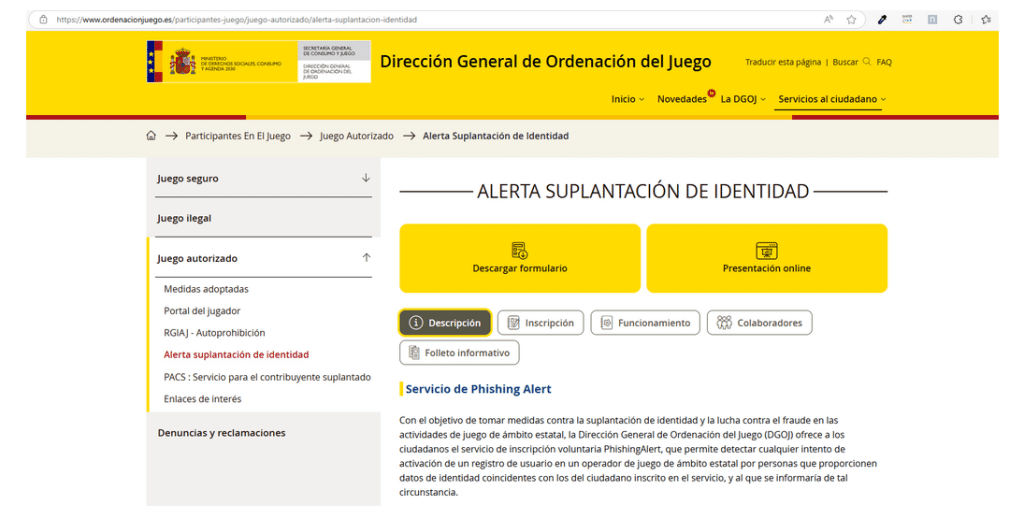1024x519 pixels.
Task: Click the search magnifier icon next to Buscar
Action: (x=866, y=62)
